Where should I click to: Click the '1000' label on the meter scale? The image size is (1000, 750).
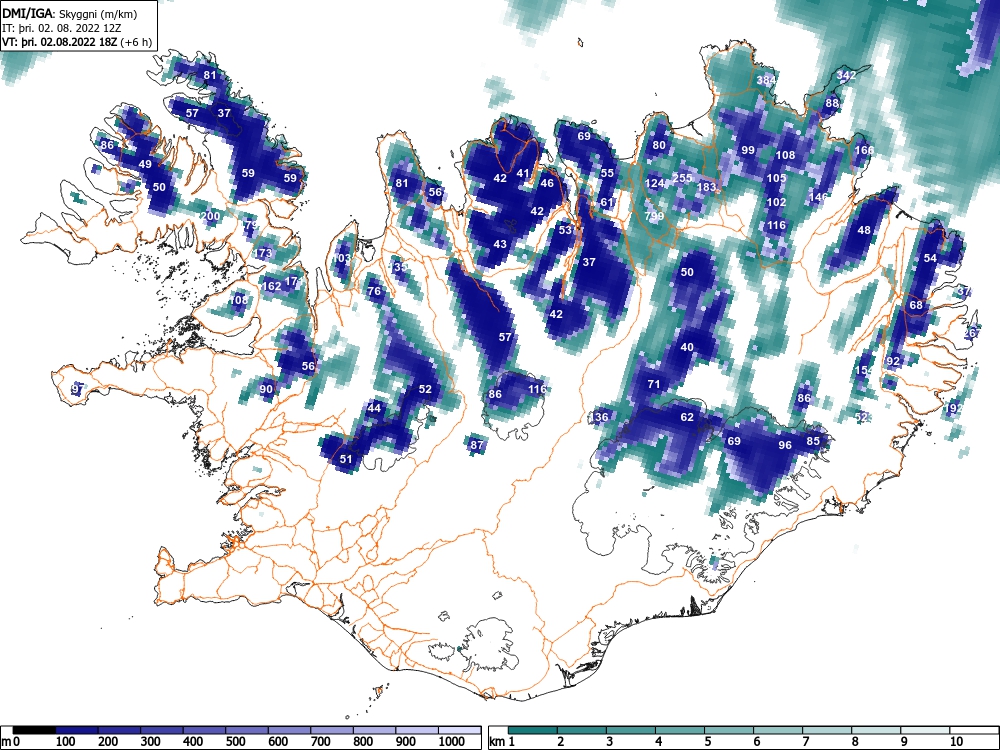452,741
